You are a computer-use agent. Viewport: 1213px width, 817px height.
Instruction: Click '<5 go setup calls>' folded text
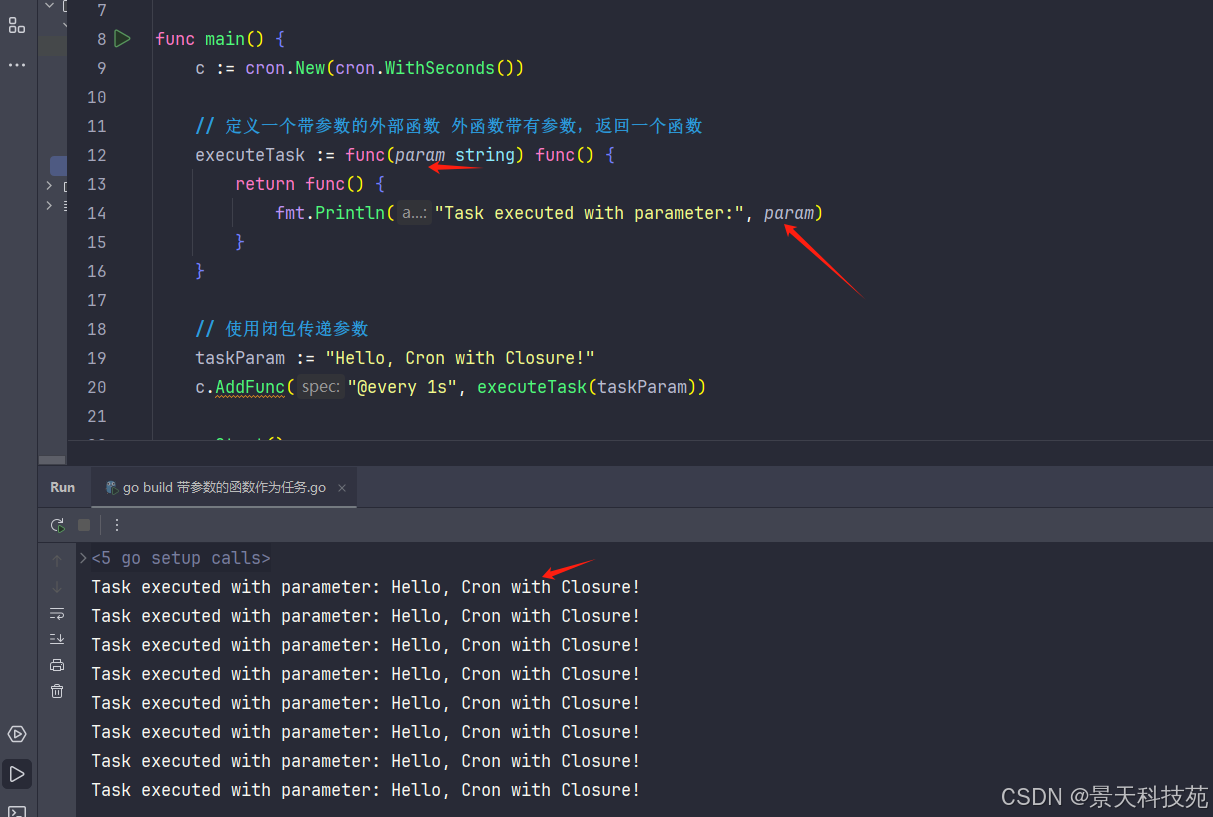coord(181,558)
